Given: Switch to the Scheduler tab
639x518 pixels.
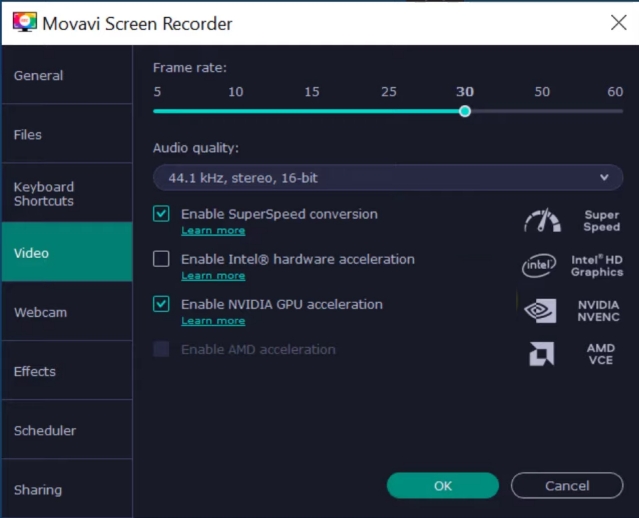Looking at the screenshot, I should click(67, 430).
